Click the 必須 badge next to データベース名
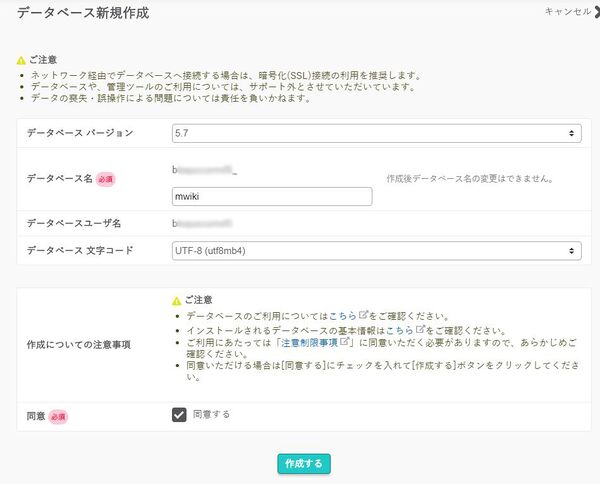Screen dimensions: 600x484 [106, 179]
